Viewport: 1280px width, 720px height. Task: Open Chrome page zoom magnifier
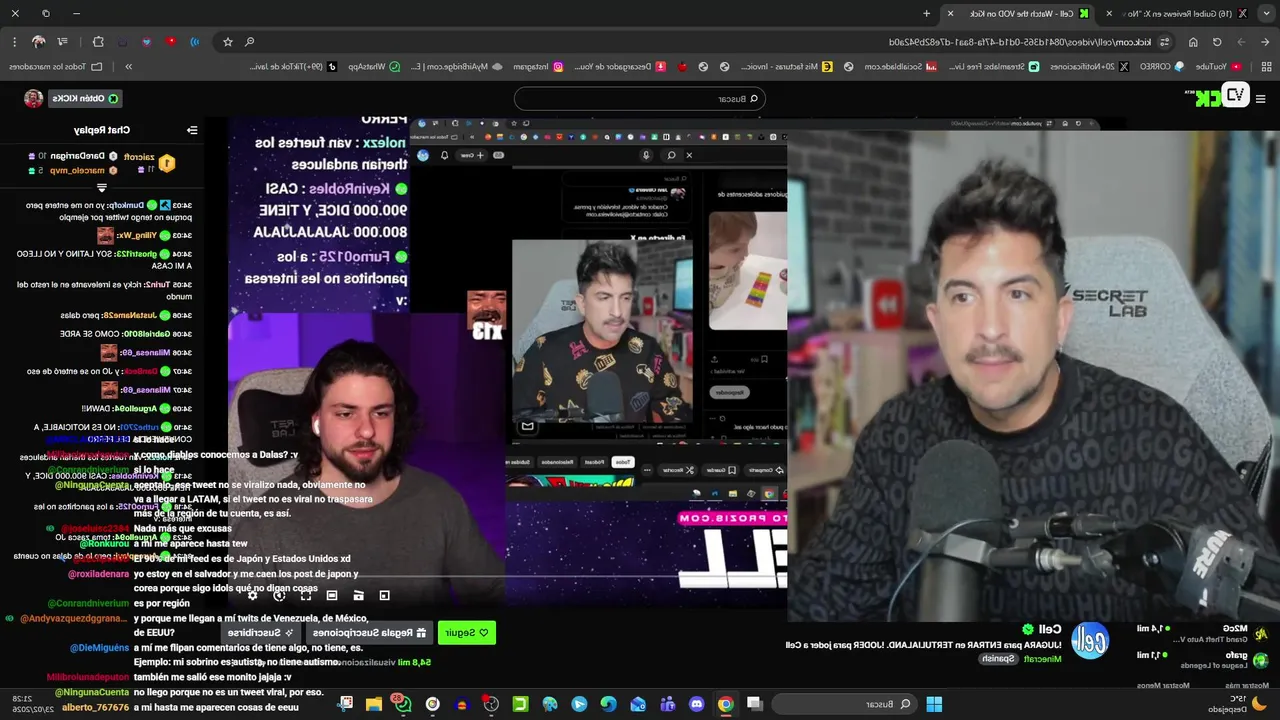(250, 42)
